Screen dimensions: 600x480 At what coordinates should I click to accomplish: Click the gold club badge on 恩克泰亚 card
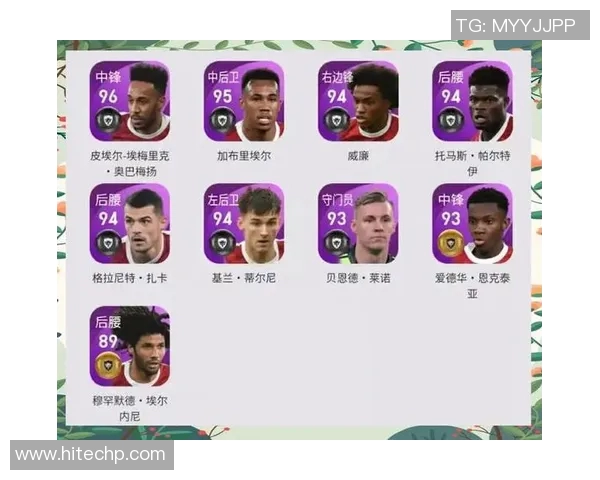[x=451, y=243]
